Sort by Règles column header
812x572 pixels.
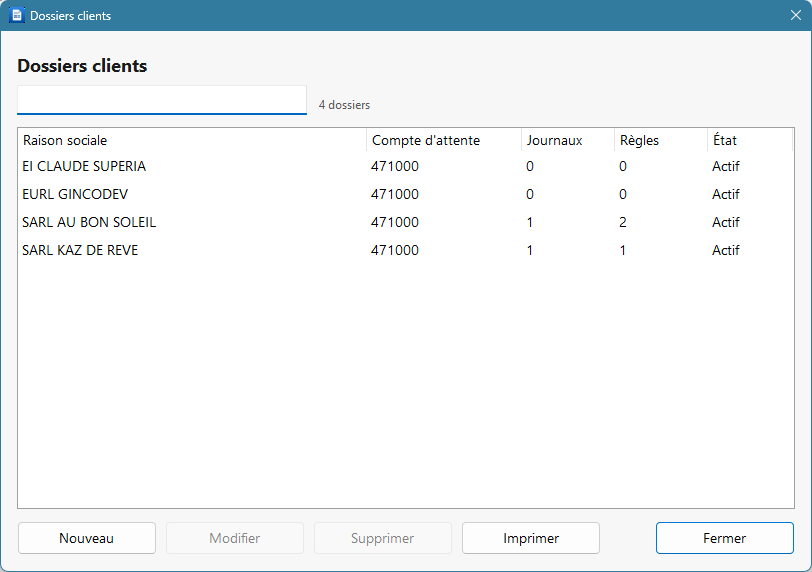[661, 140]
